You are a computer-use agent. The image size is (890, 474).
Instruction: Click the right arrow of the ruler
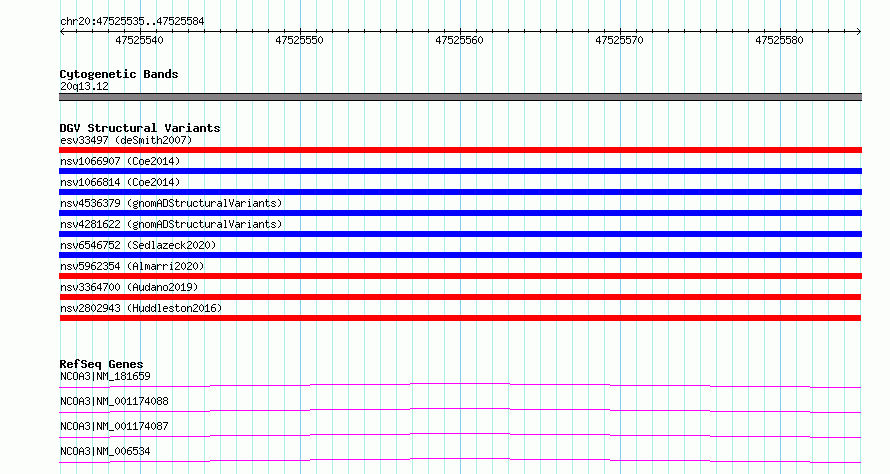point(859,32)
